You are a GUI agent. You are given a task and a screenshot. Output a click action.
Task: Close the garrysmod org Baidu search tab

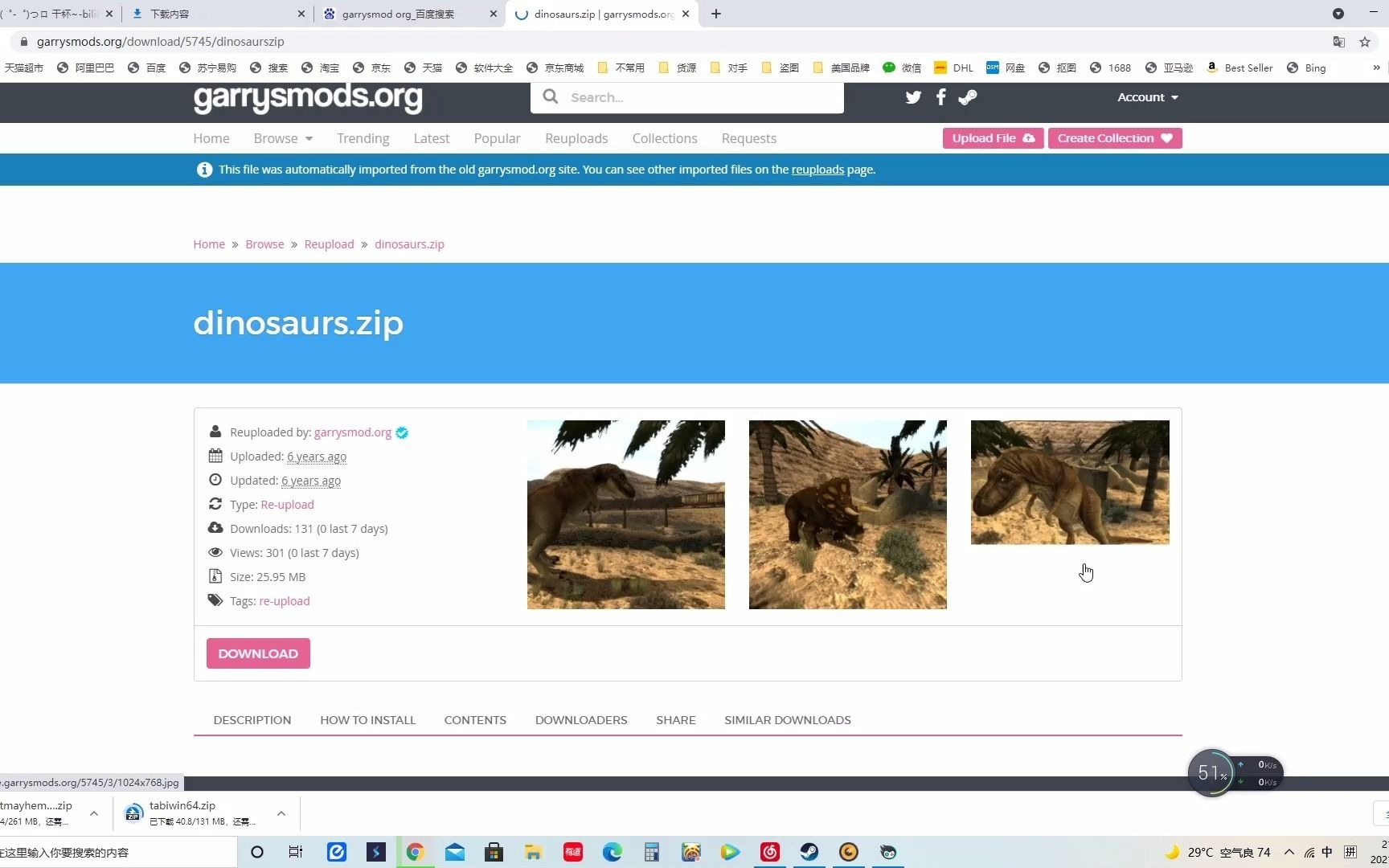pos(494,14)
